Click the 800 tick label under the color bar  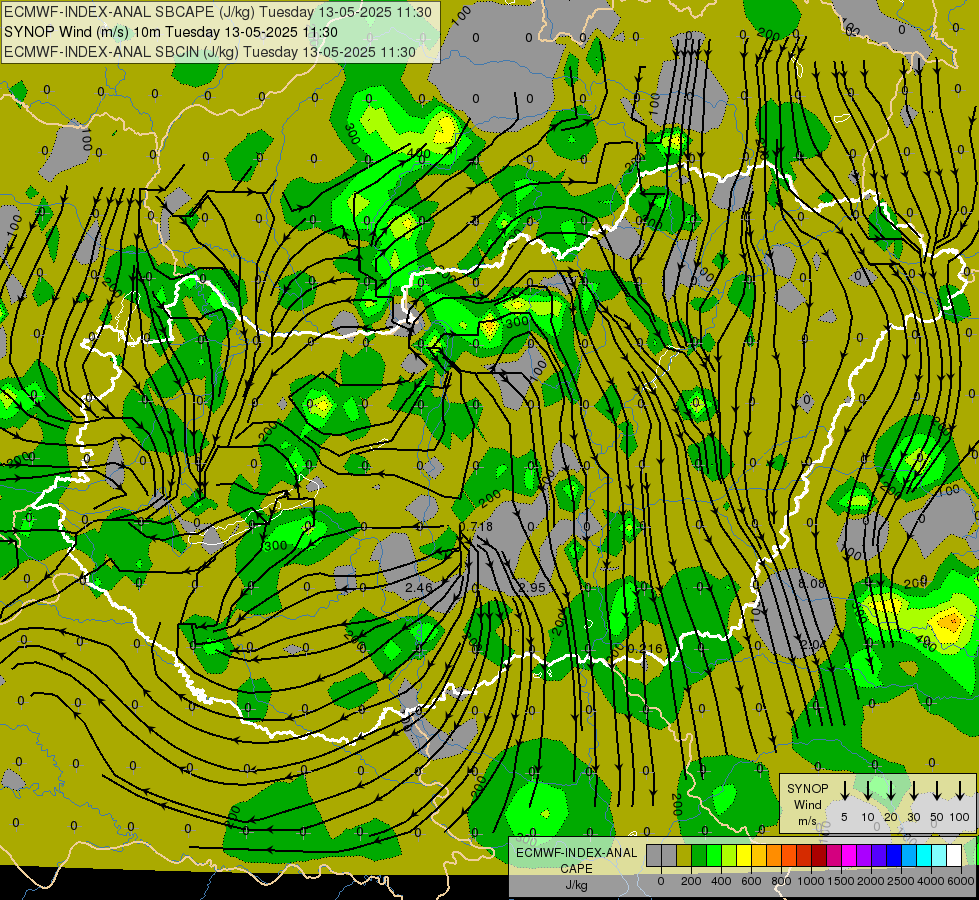781,881
